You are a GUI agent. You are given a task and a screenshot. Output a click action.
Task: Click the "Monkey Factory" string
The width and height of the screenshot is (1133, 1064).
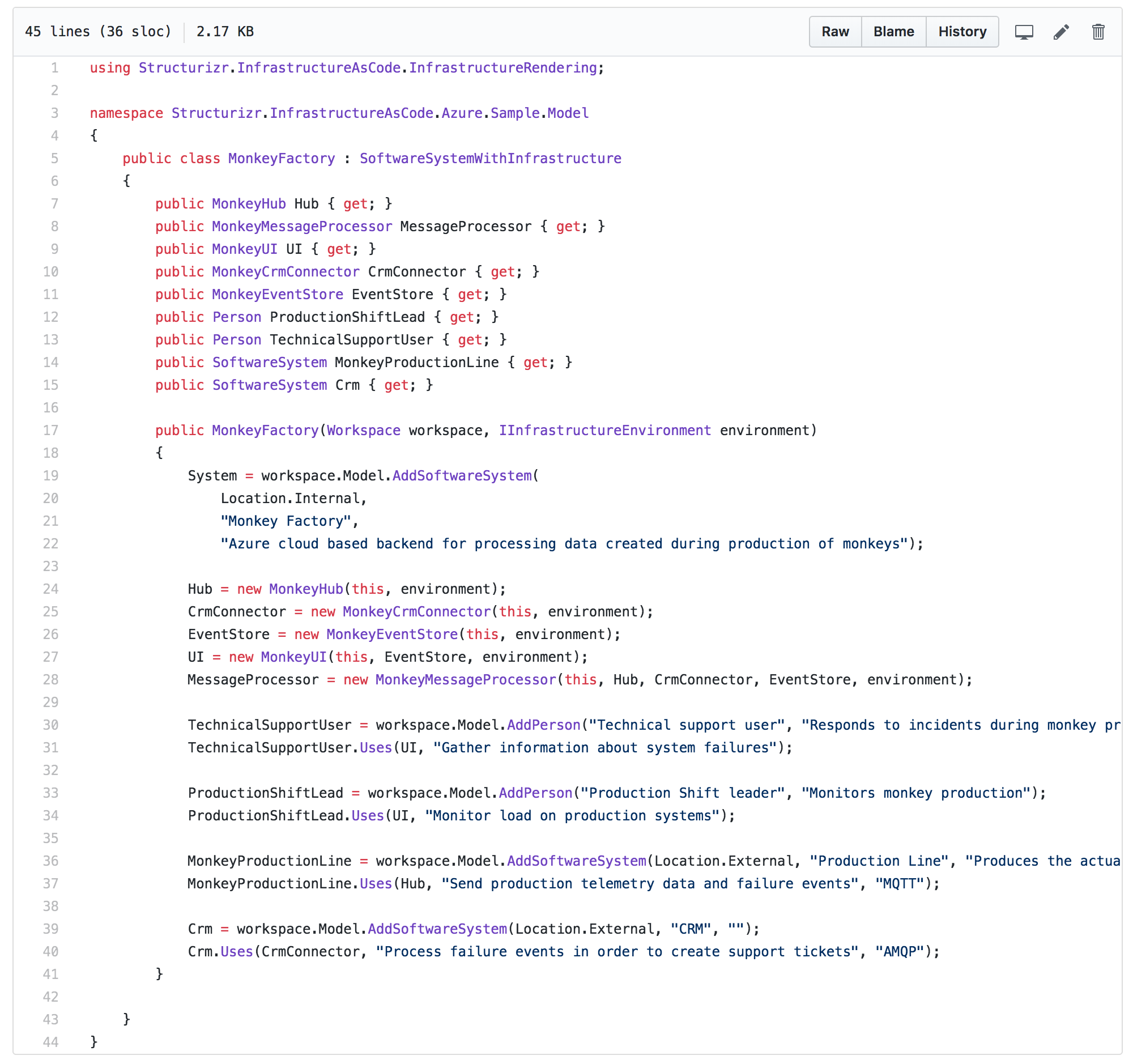pos(286,521)
